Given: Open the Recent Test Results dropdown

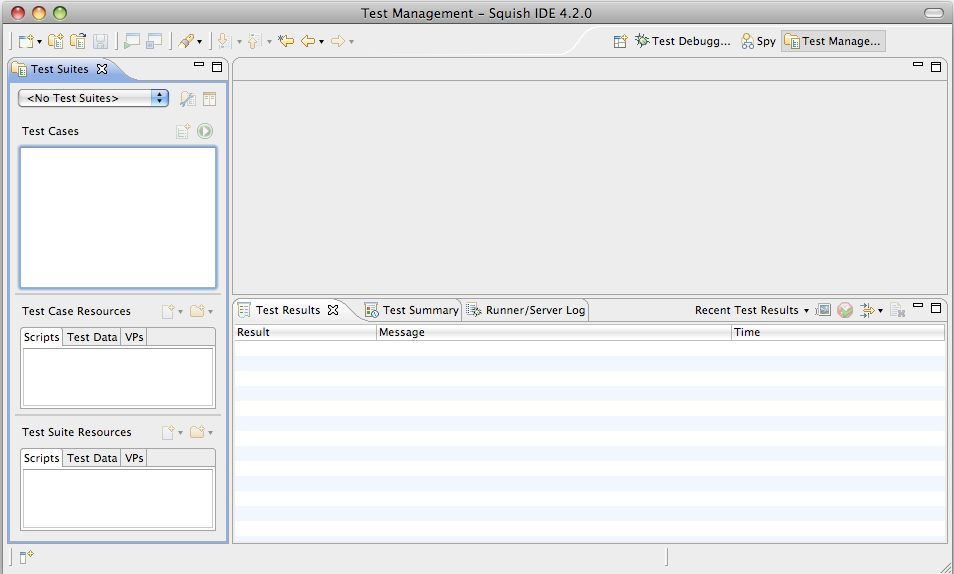Looking at the screenshot, I should 752,310.
